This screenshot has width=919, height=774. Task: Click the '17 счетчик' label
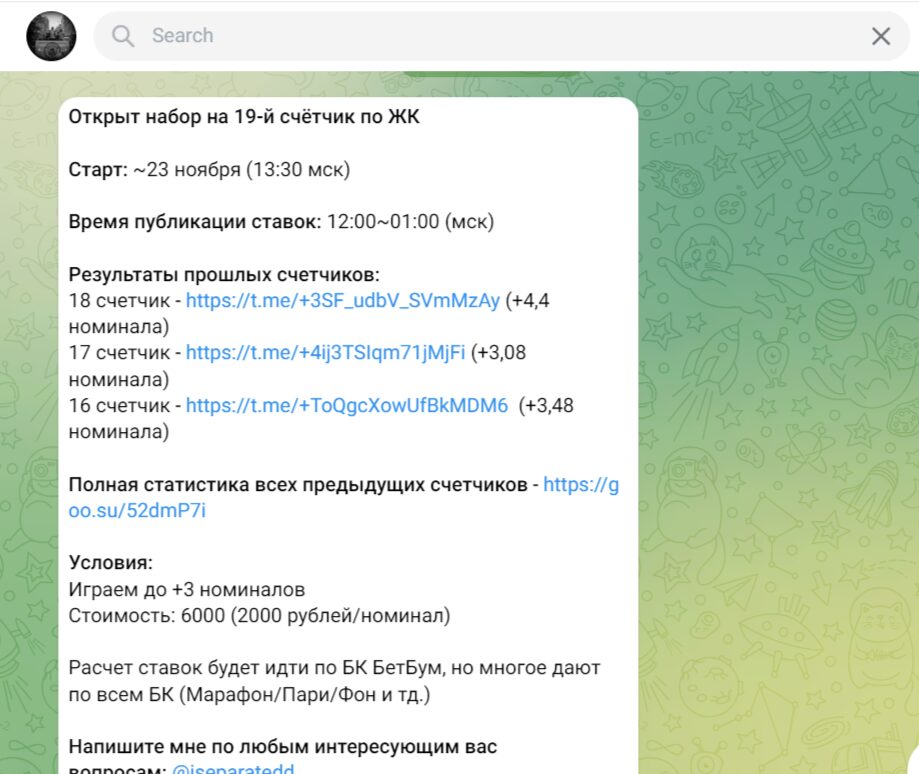[119, 353]
